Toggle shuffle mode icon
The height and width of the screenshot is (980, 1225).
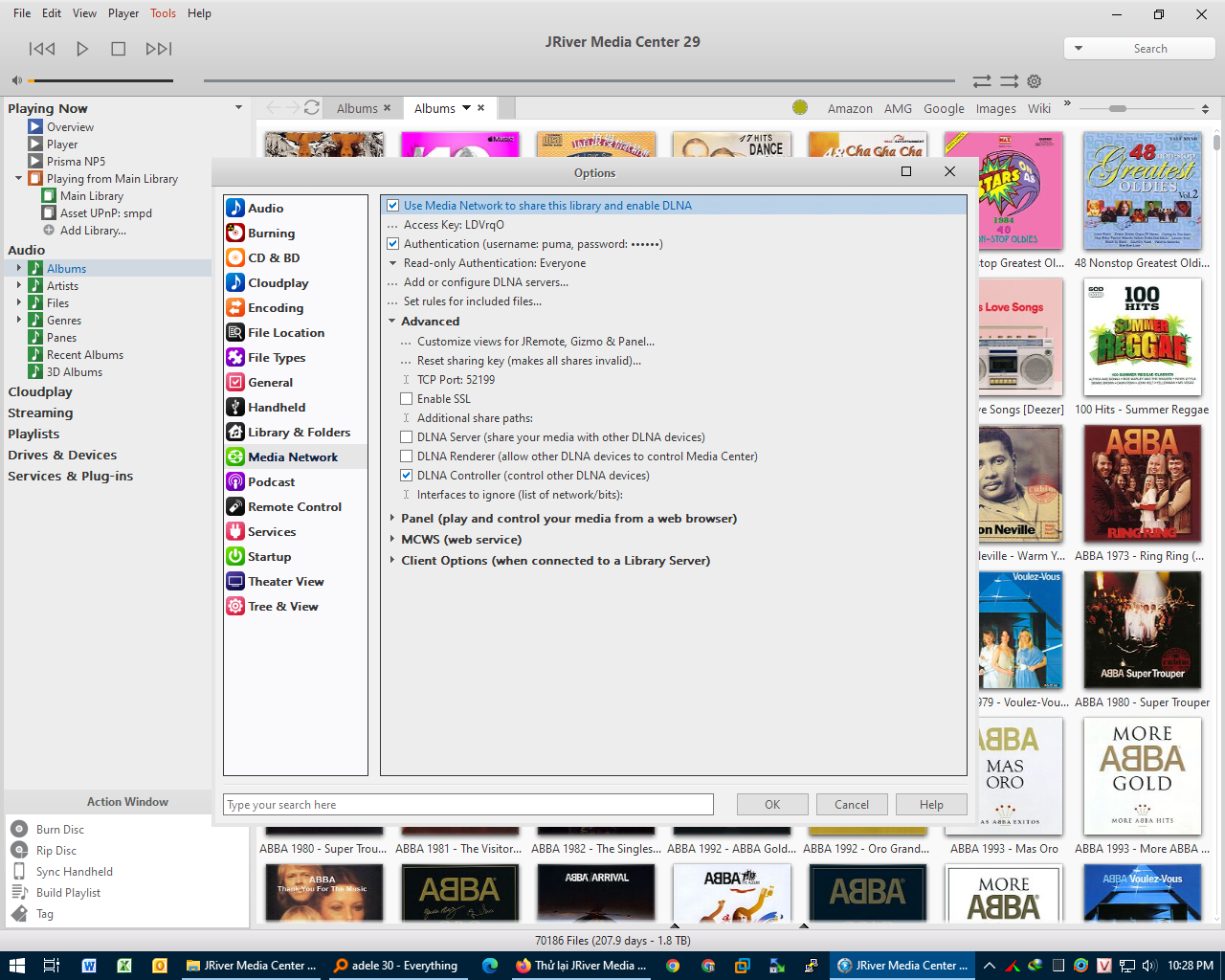[1009, 81]
